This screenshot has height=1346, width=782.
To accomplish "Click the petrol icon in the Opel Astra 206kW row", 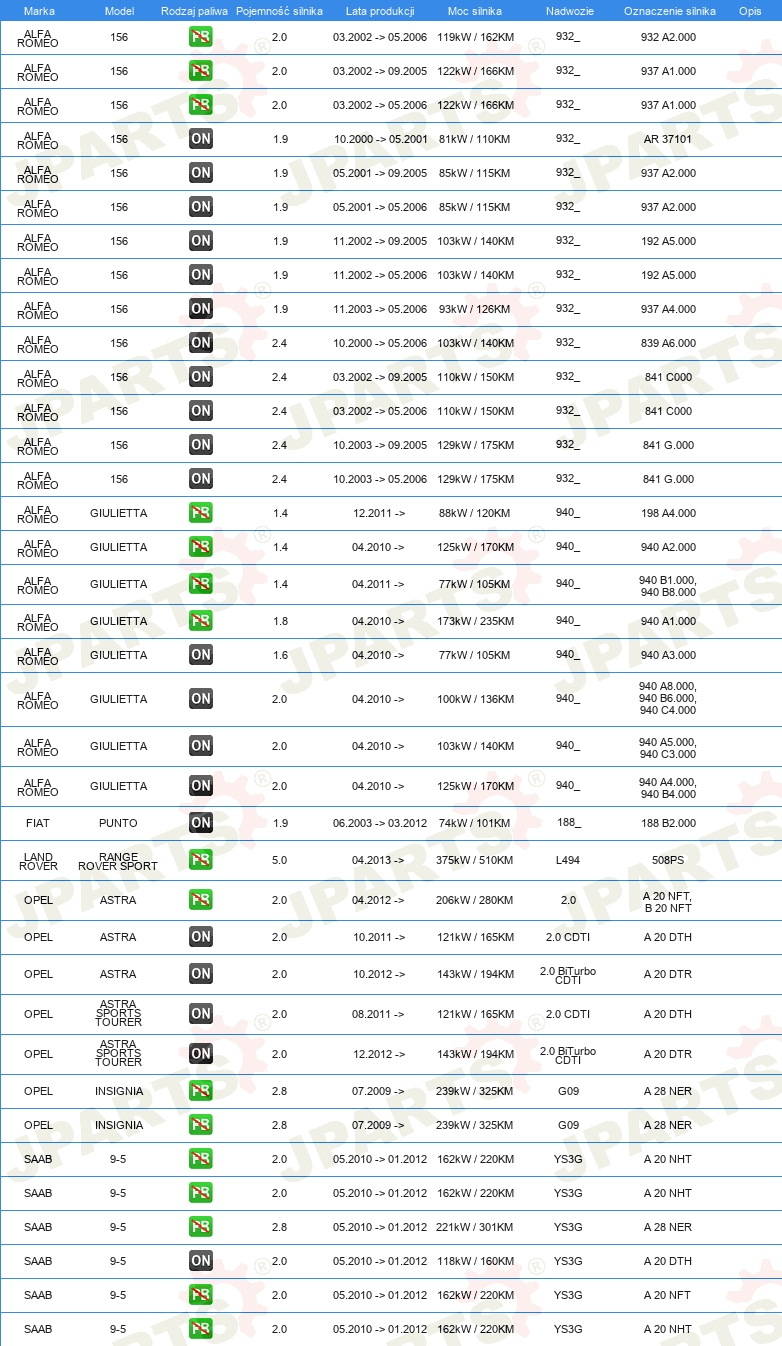I will tap(201, 900).
